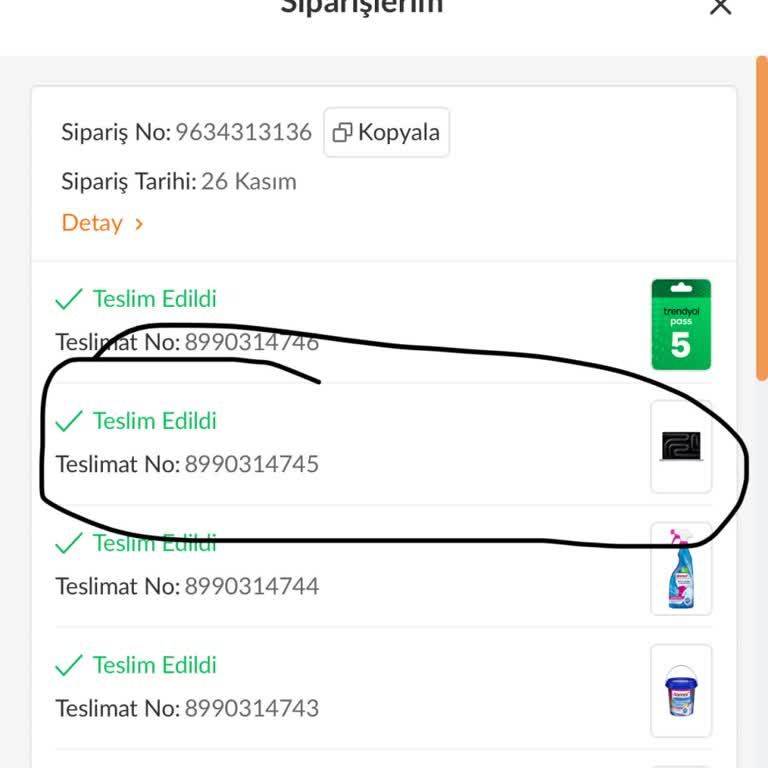Select Teslim Edildi status of delivery 8990314743
768x768 pixels.
[154, 665]
